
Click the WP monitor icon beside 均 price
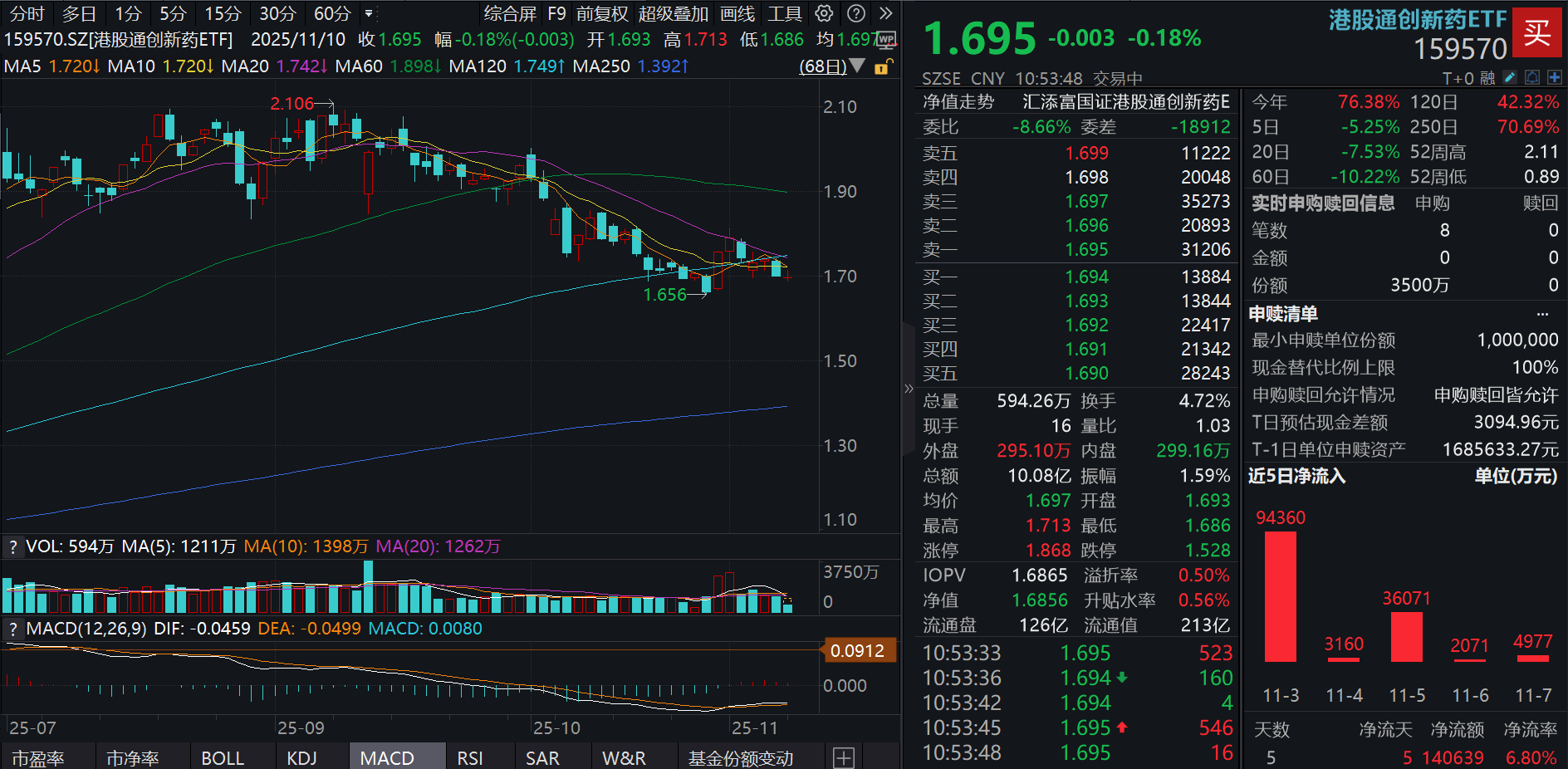pyautogui.click(x=885, y=39)
